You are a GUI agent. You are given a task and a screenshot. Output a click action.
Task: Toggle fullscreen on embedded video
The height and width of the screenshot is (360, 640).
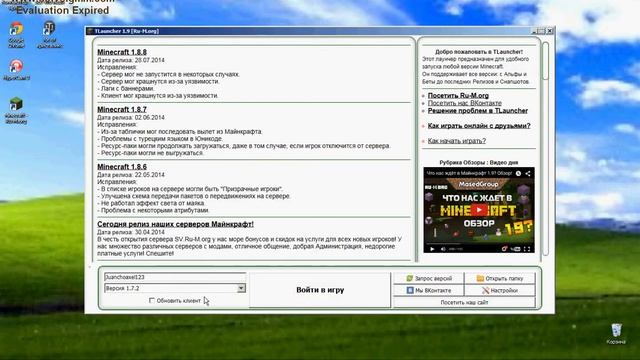(x=527, y=249)
